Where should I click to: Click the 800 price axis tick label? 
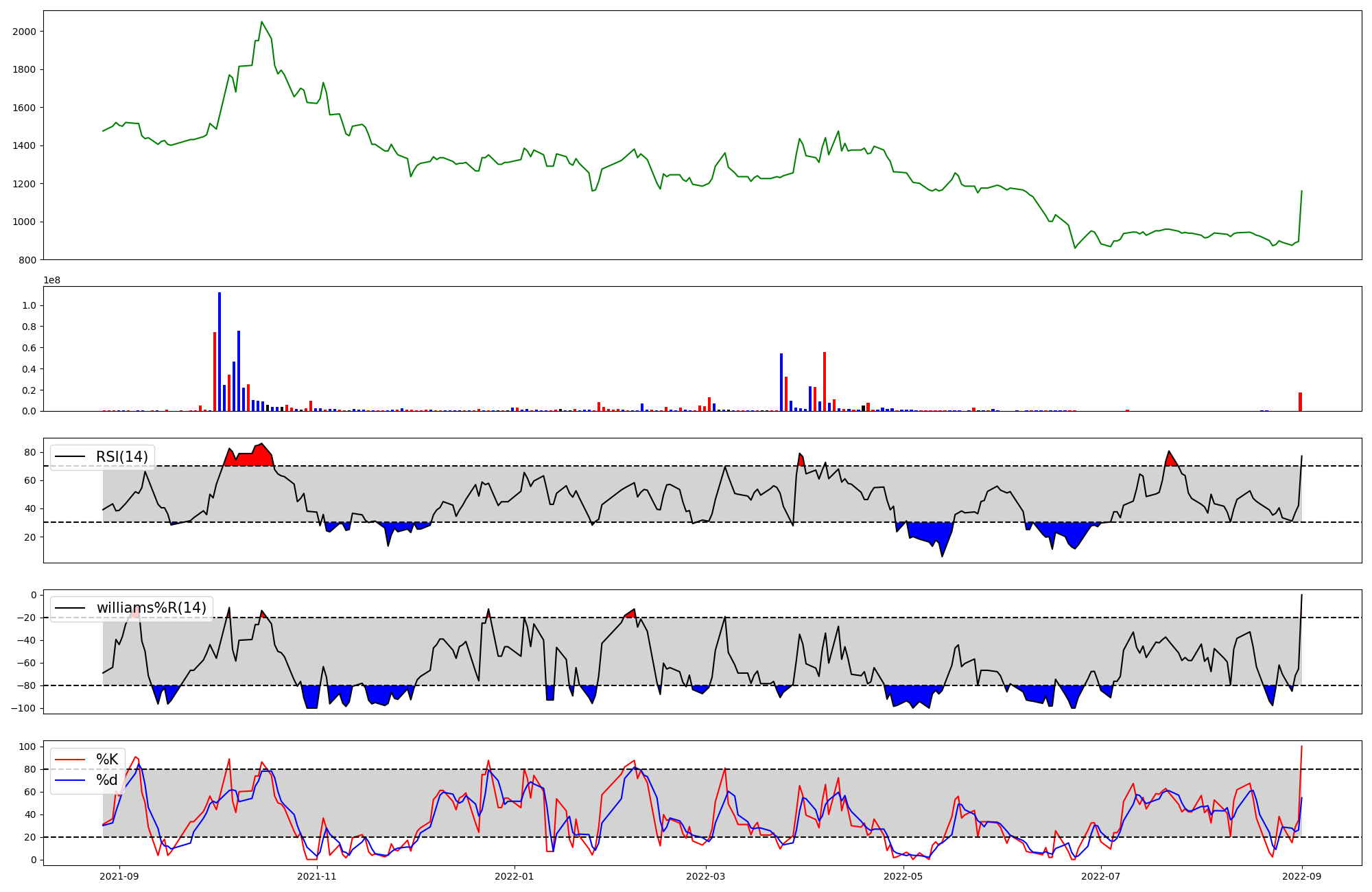[28, 260]
